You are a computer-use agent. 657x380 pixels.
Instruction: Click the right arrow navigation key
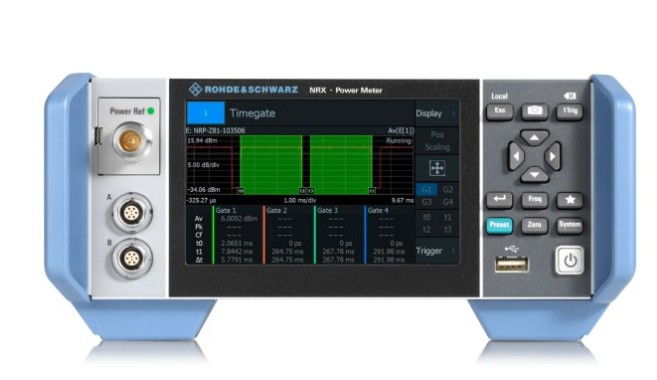coord(553,156)
